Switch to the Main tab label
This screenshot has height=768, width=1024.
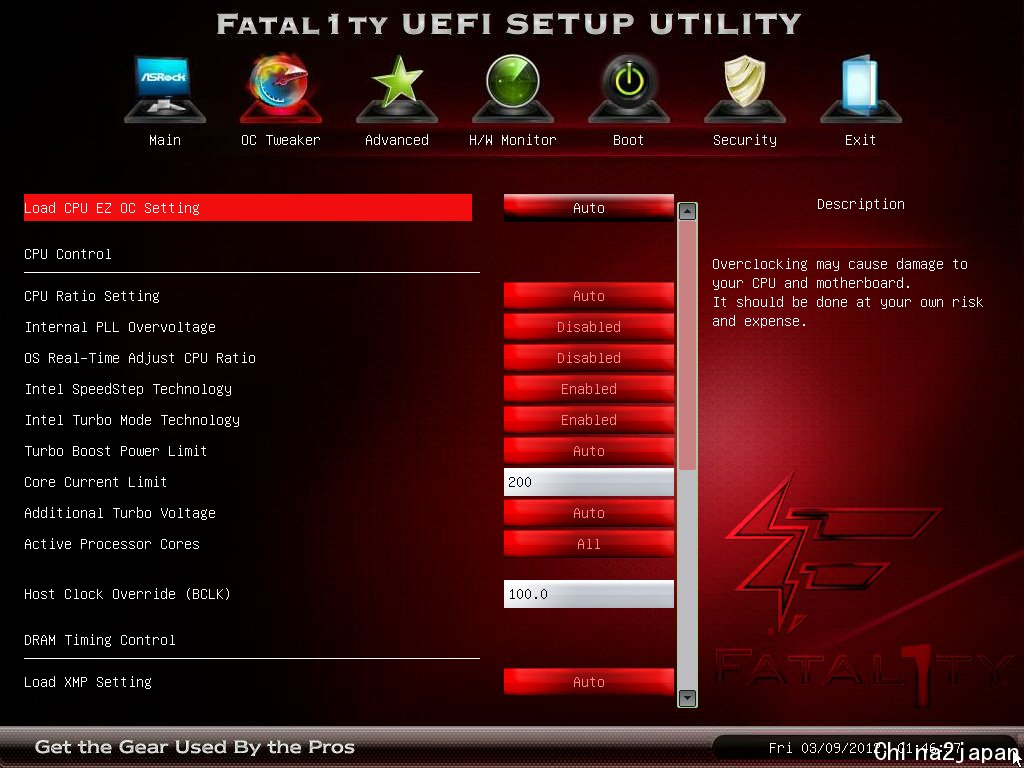coord(165,140)
